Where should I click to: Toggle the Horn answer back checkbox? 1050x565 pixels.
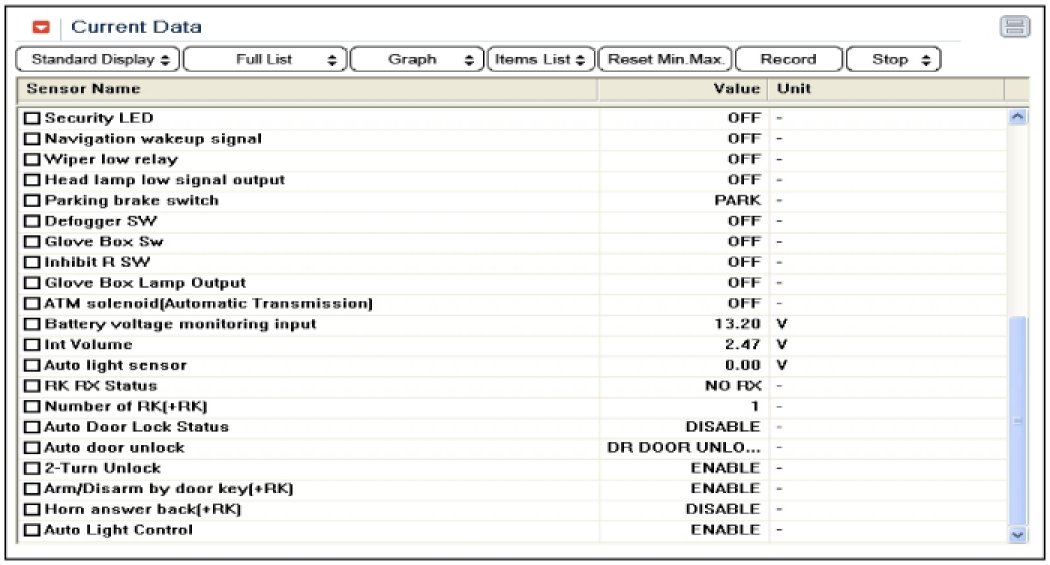pos(32,510)
